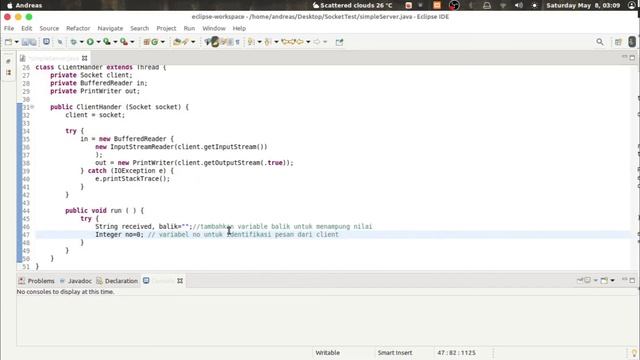Switch to the Problems tab
This screenshot has width=640, height=360.
point(37,281)
